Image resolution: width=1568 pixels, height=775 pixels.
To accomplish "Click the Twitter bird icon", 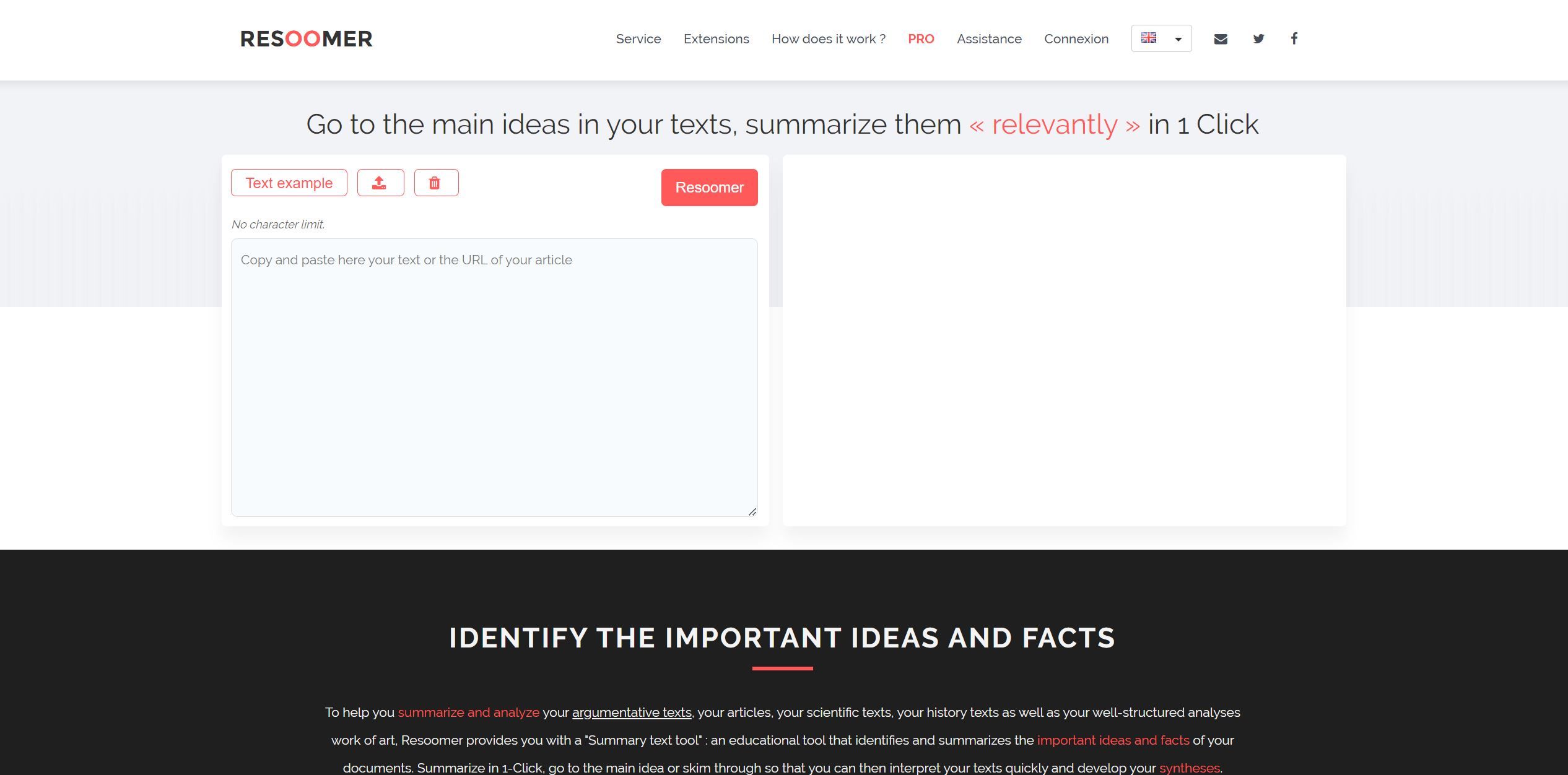I will pyautogui.click(x=1257, y=38).
